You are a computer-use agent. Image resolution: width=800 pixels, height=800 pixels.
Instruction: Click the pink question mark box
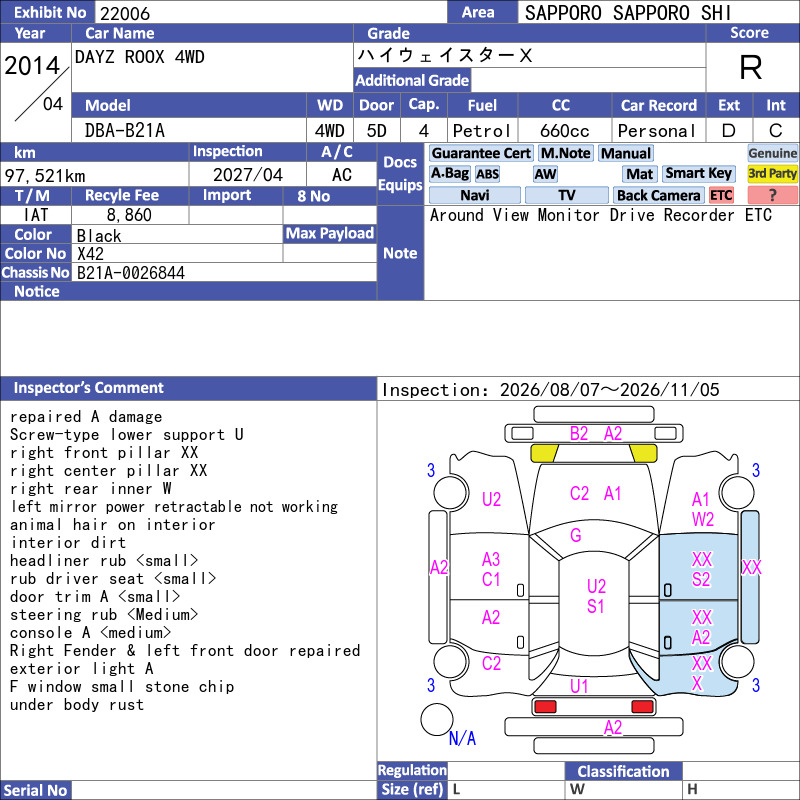click(x=772, y=195)
